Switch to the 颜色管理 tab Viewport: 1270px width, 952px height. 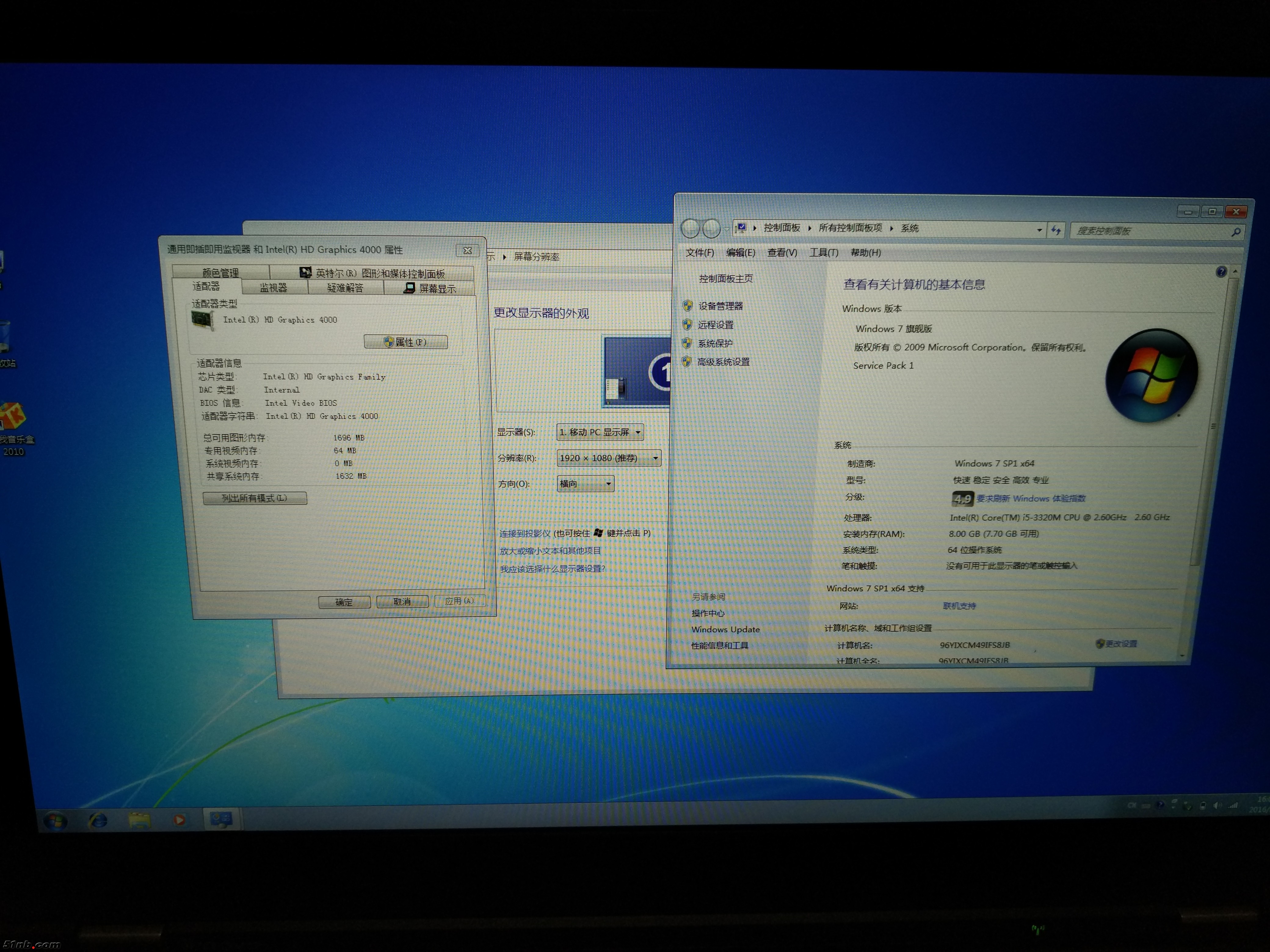pyautogui.click(x=220, y=272)
